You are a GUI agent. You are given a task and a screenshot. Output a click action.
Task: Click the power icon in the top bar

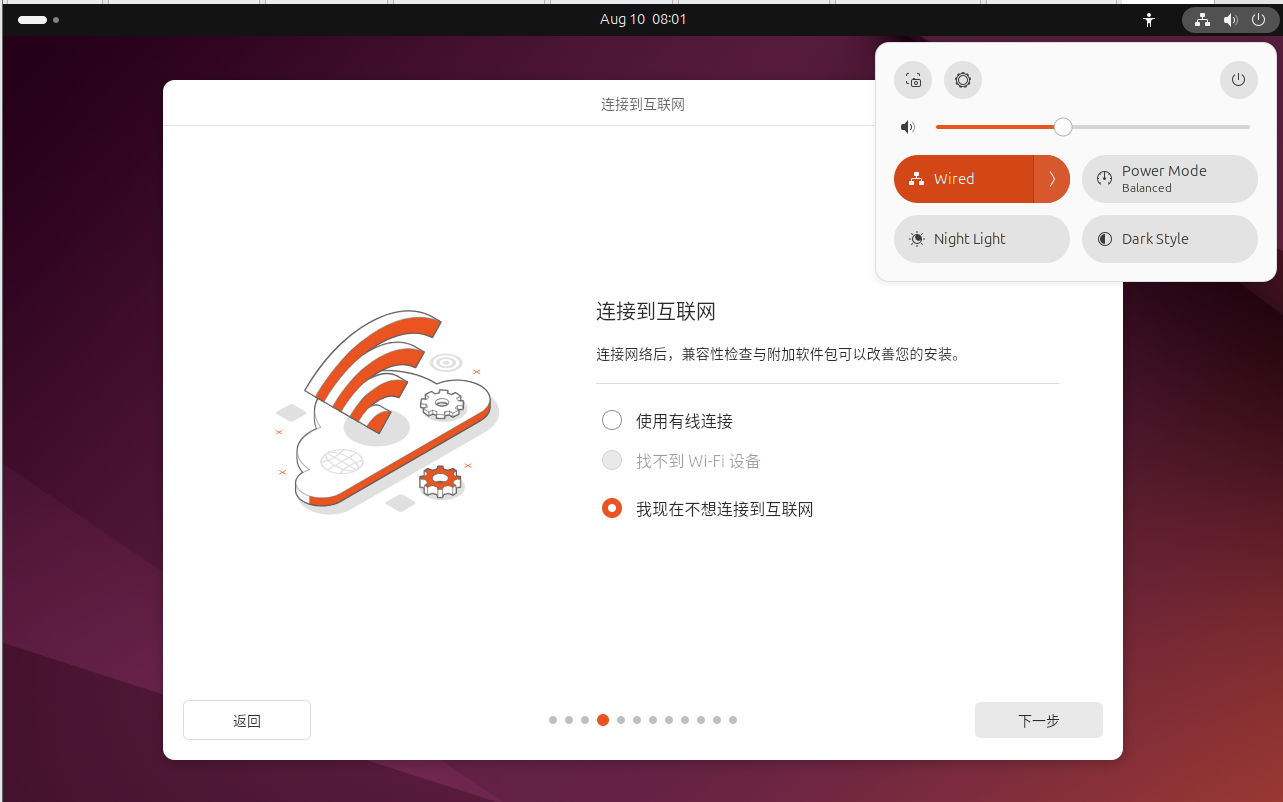point(1258,19)
